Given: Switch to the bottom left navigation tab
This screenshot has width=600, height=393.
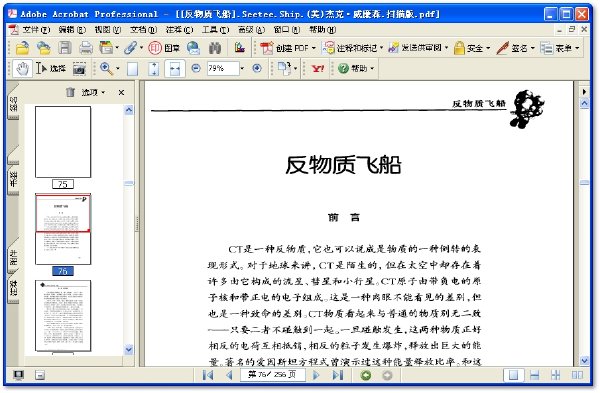Looking at the screenshot, I should coord(13,287).
